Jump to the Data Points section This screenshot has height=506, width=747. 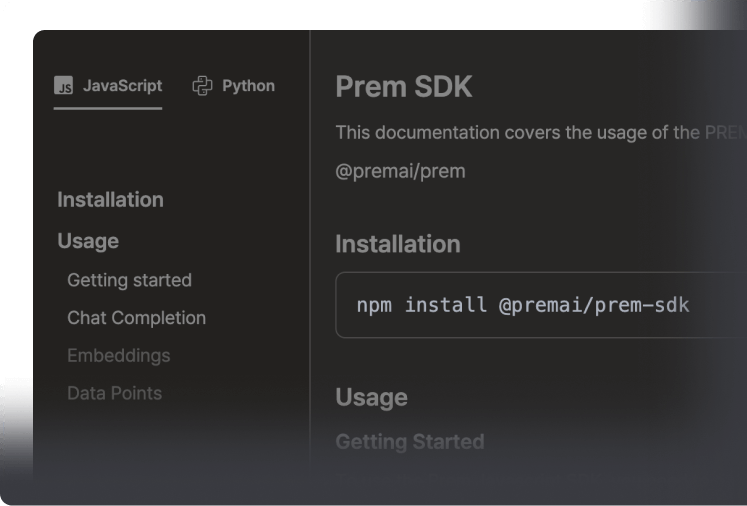click(114, 393)
